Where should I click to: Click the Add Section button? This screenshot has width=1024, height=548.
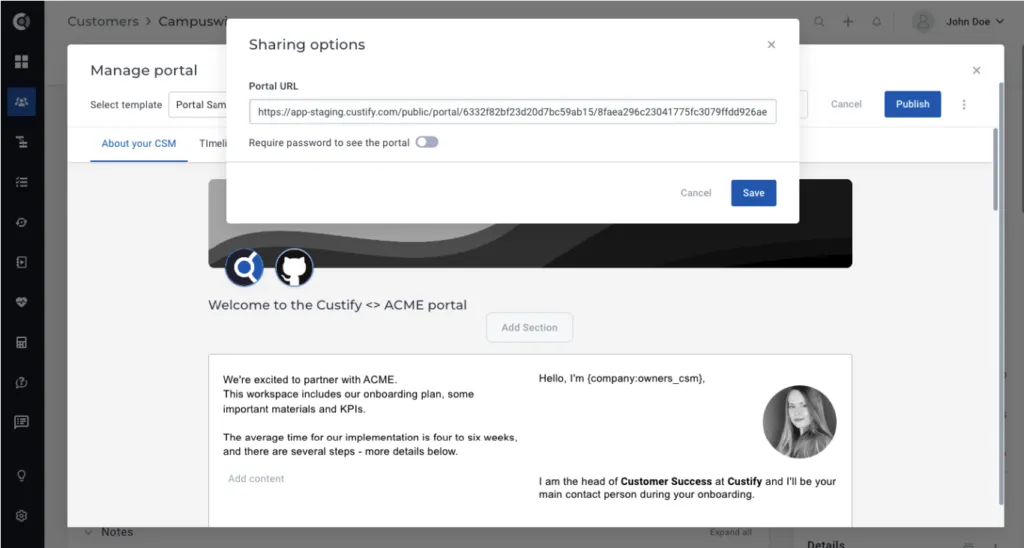(530, 327)
